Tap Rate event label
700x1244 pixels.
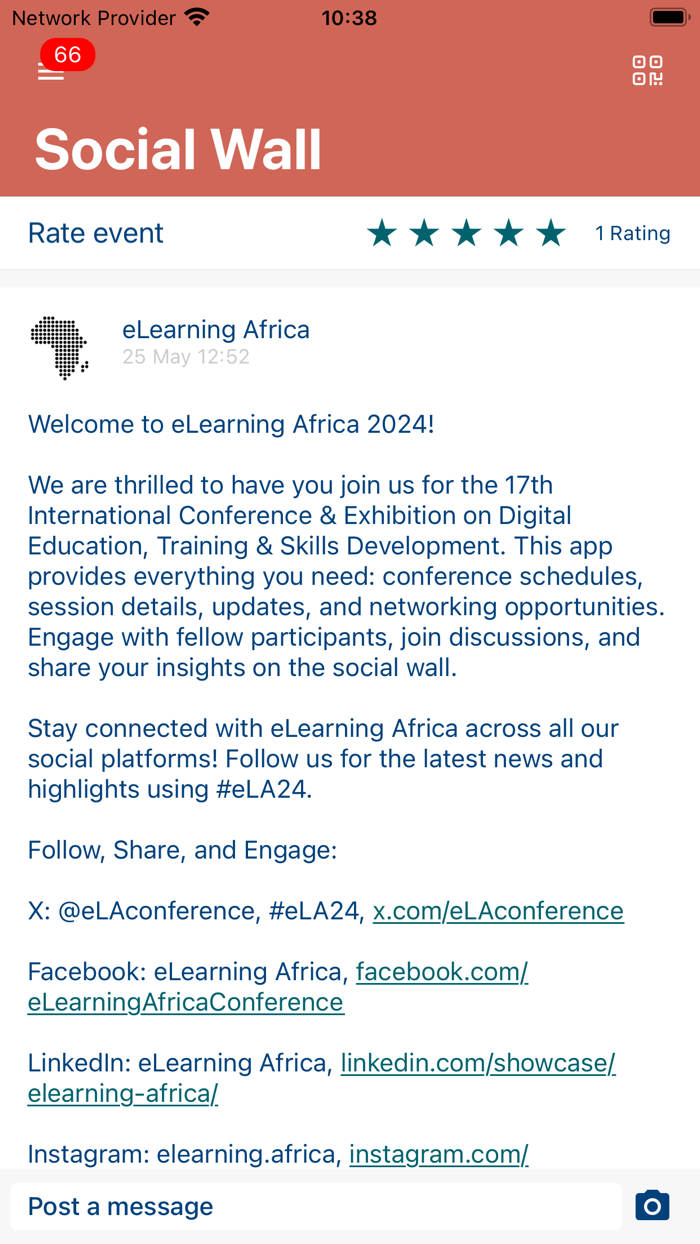coord(95,232)
